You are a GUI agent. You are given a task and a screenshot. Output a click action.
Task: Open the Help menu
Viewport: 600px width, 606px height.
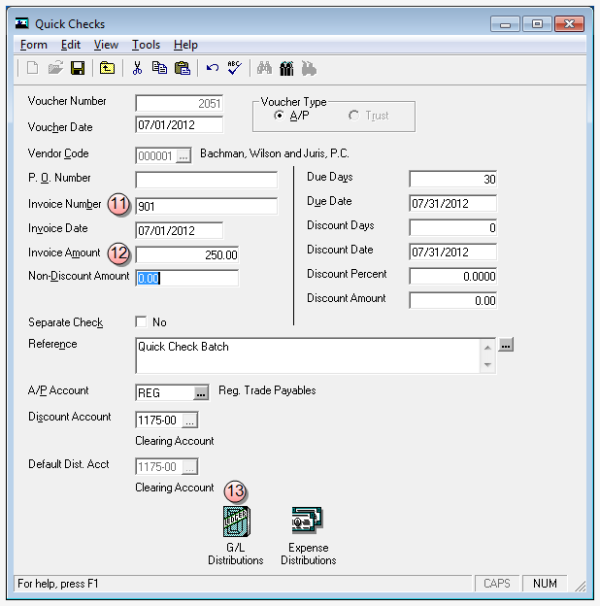coord(185,45)
